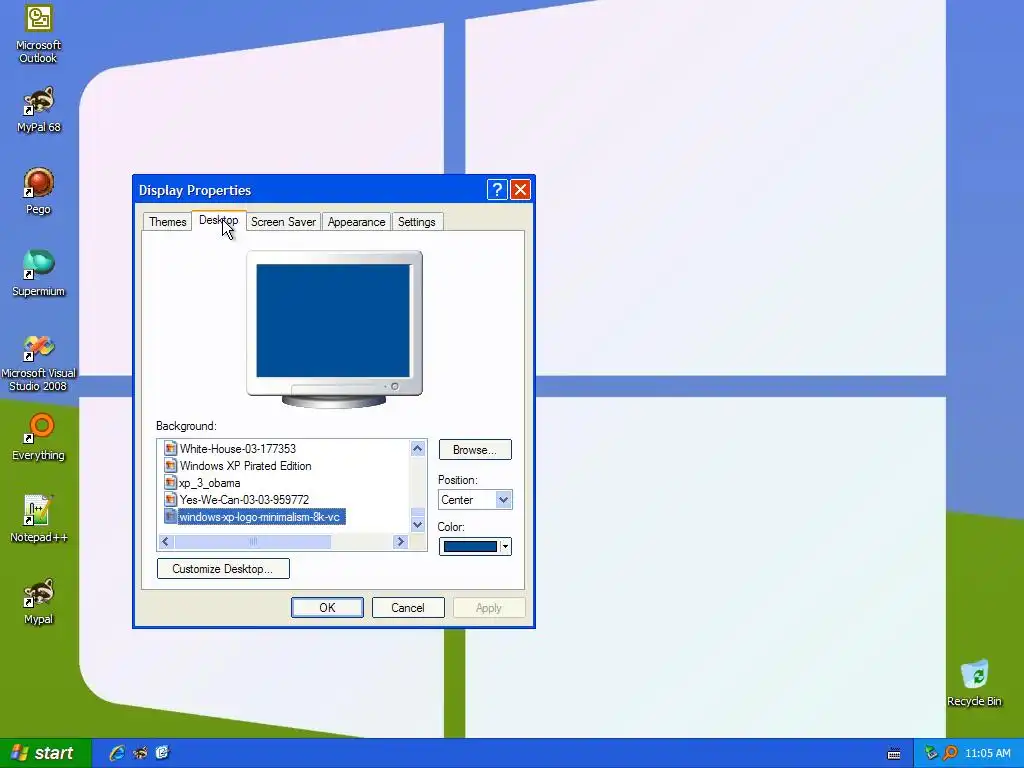The image size is (1024, 768).
Task: Click the background list scroll down arrow
Action: pos(418,524)
